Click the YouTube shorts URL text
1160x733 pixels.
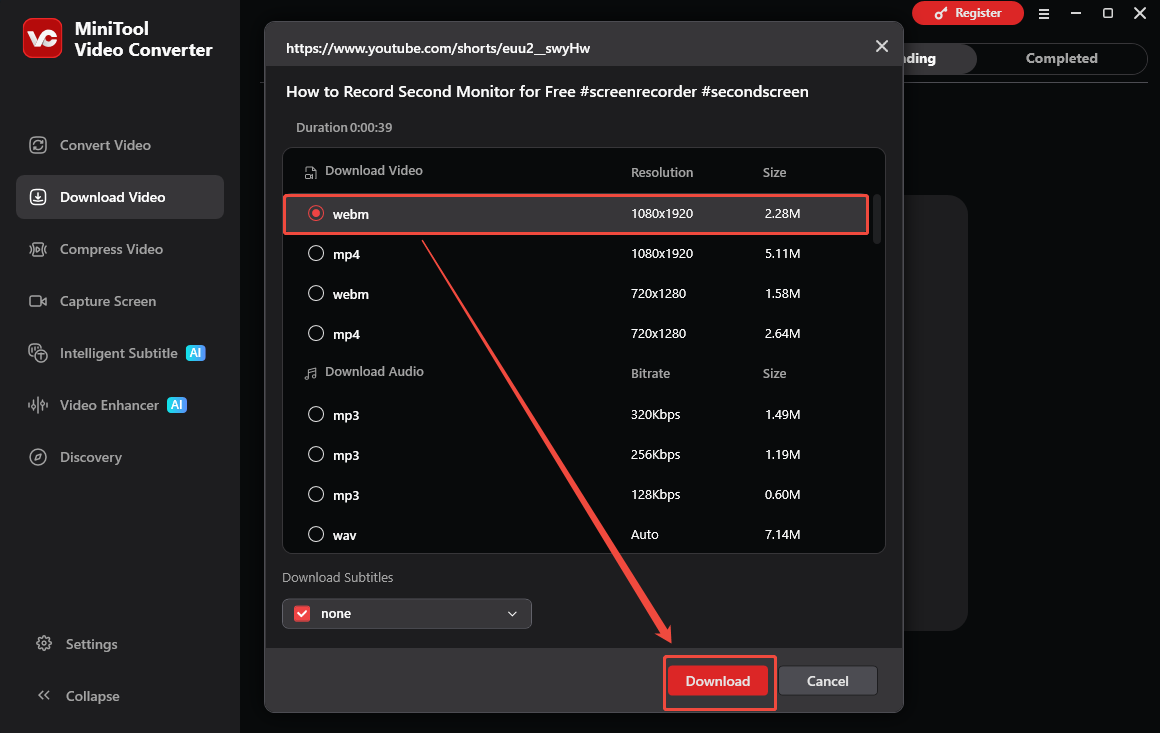[438, 48]
